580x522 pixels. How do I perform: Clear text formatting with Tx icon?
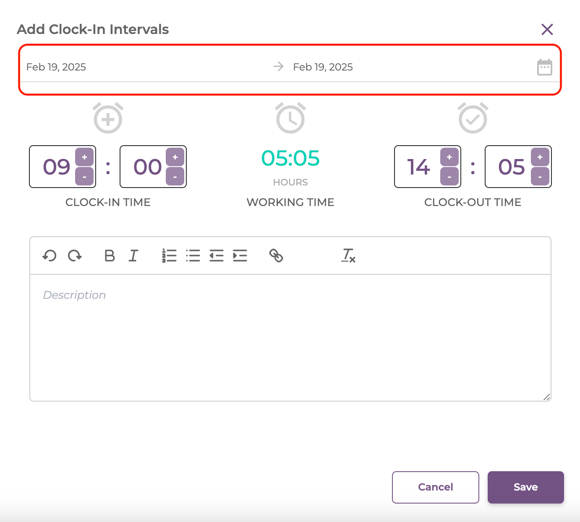tap(348, 256)
